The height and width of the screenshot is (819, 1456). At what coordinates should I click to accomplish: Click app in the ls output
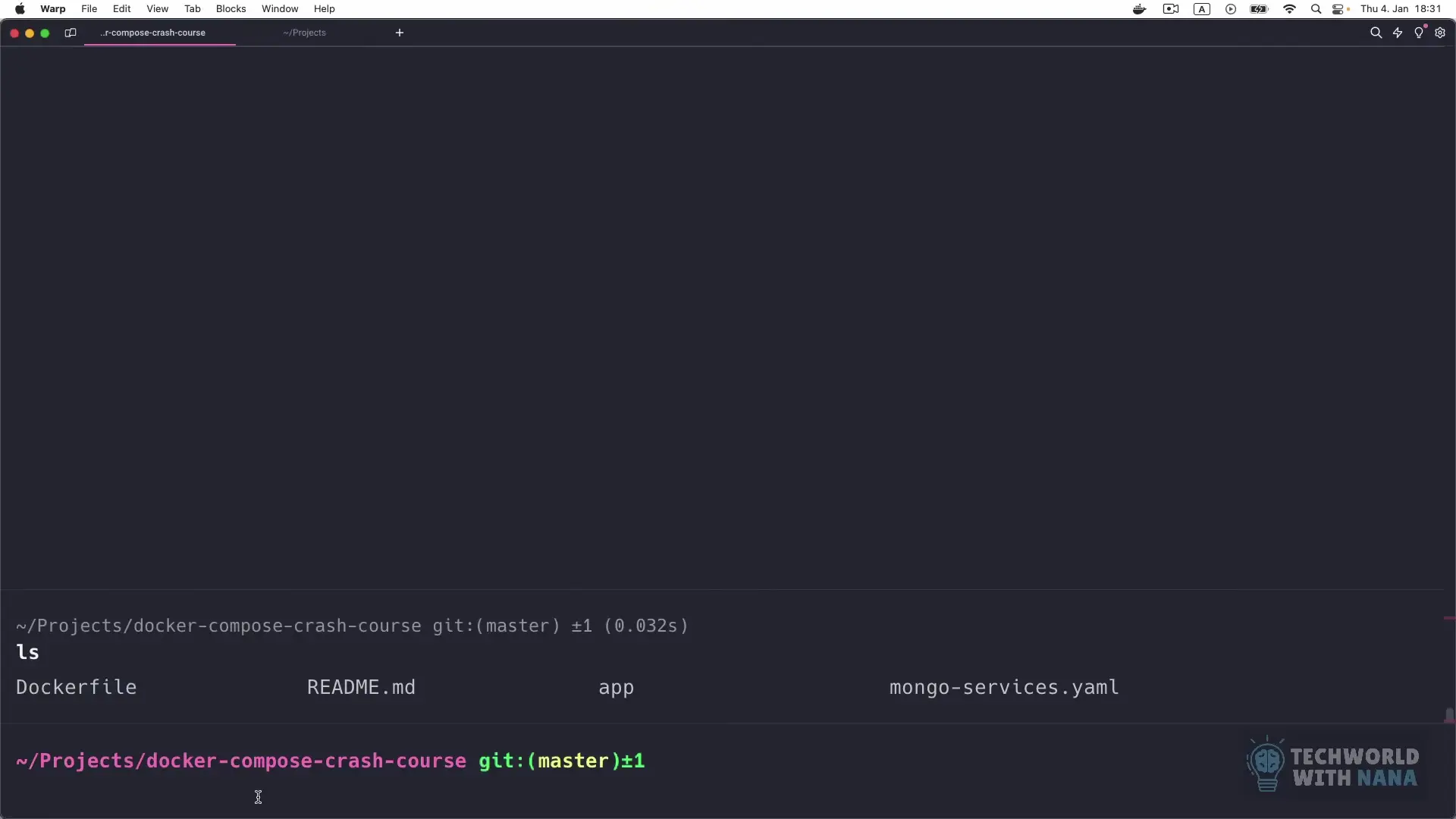[x=616, y=688]
